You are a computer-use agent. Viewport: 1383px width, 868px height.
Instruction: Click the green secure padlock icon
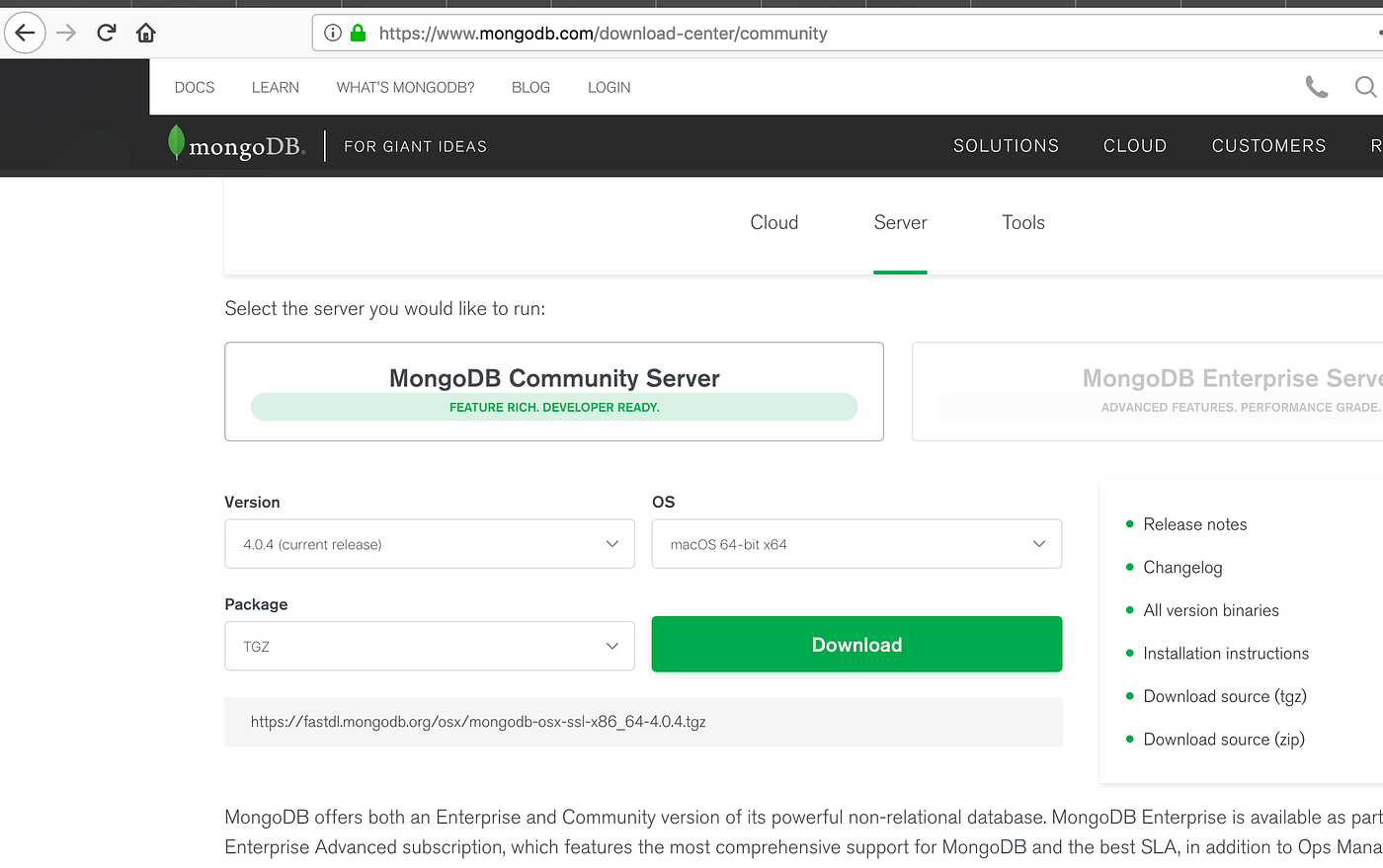[359, 33]
